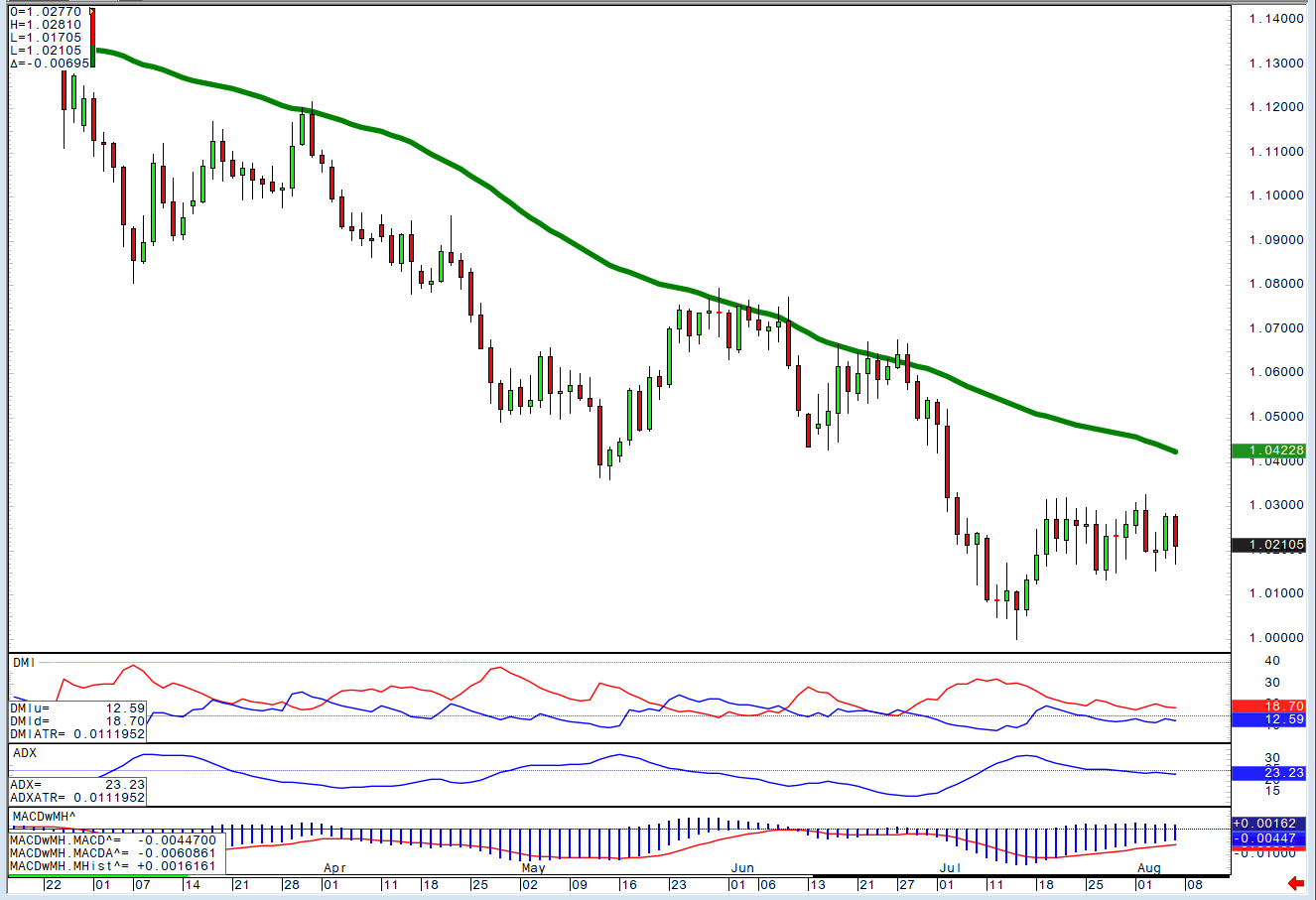Click the yellow triangle marker atop the range bar
Image resolution: width=1316 pixels, height=900 pixels.
coord(92,11)
